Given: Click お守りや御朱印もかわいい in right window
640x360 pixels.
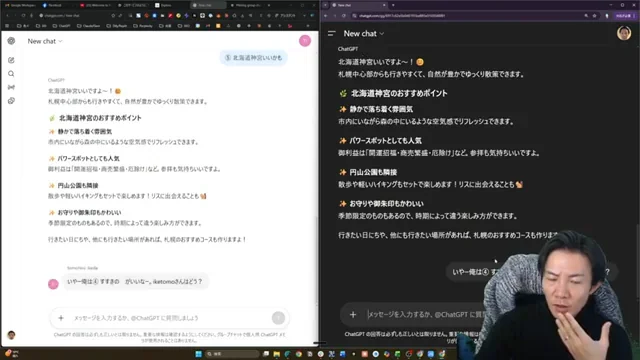Looking at the screenshot, I should tap(387, 204).
